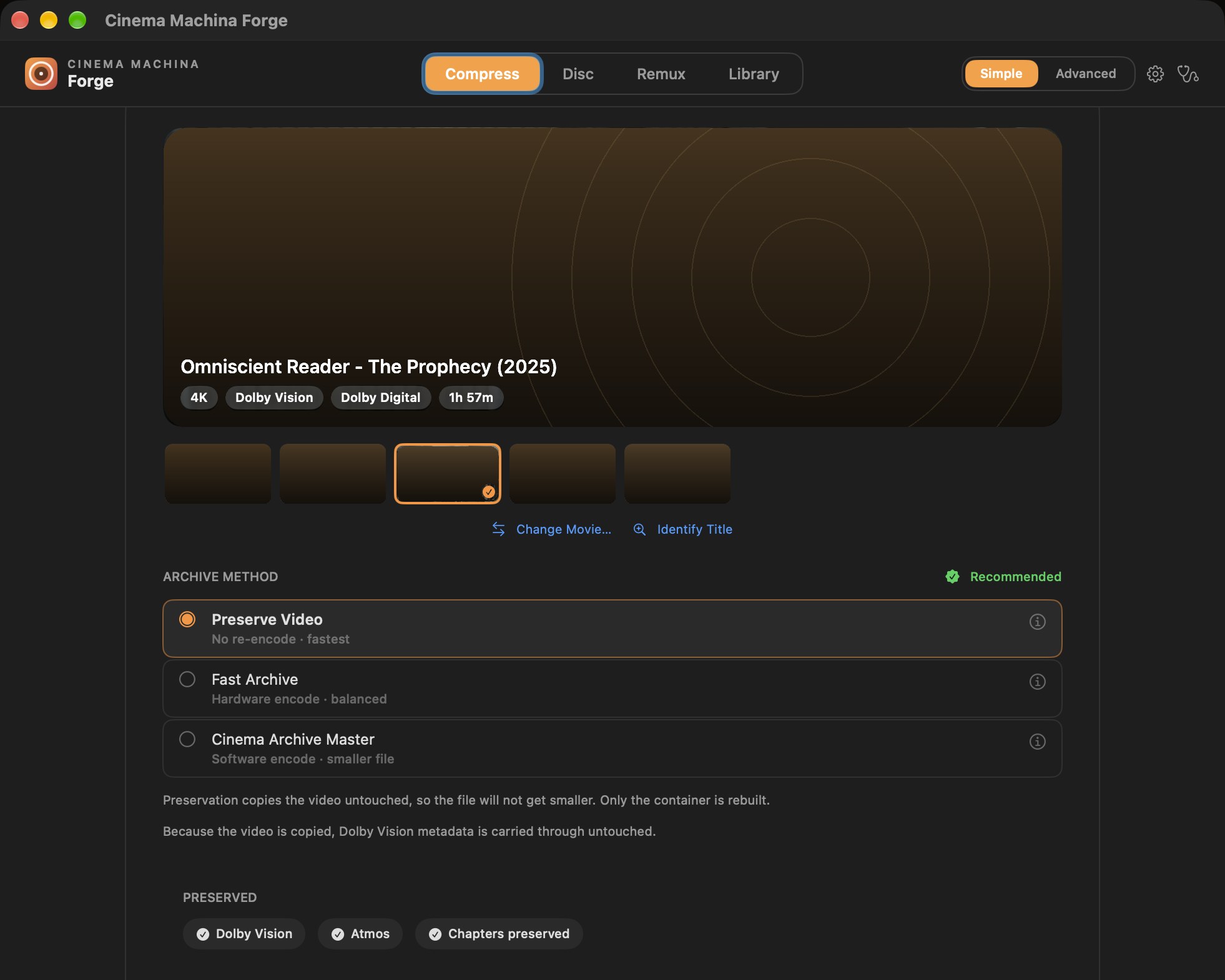Click the Recommended label
Screen dimensions: 1225x980
point(1015,577)
